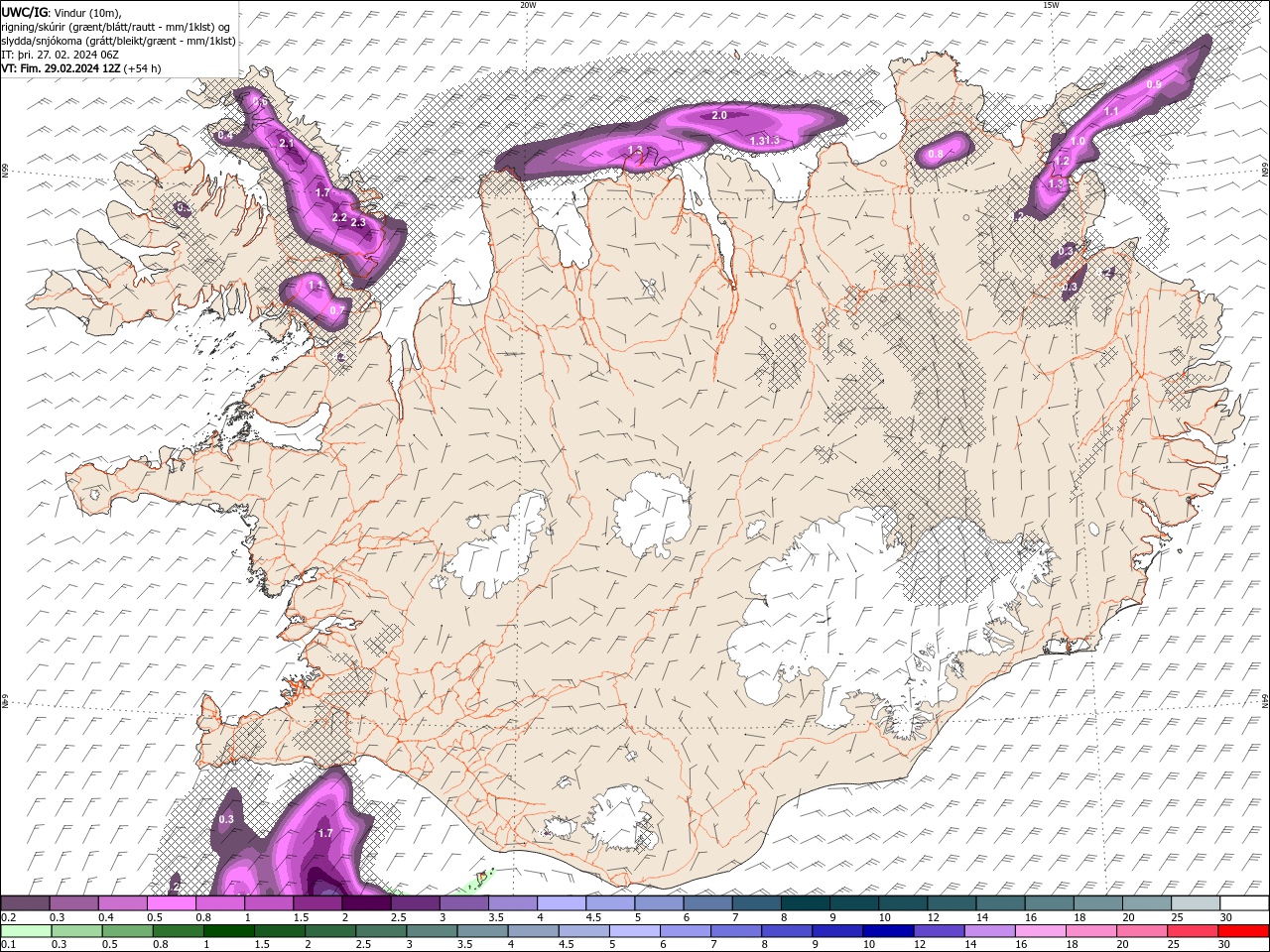
Task: Choose the lower legend swatch starting at 25
Action: click(1193, 931)
